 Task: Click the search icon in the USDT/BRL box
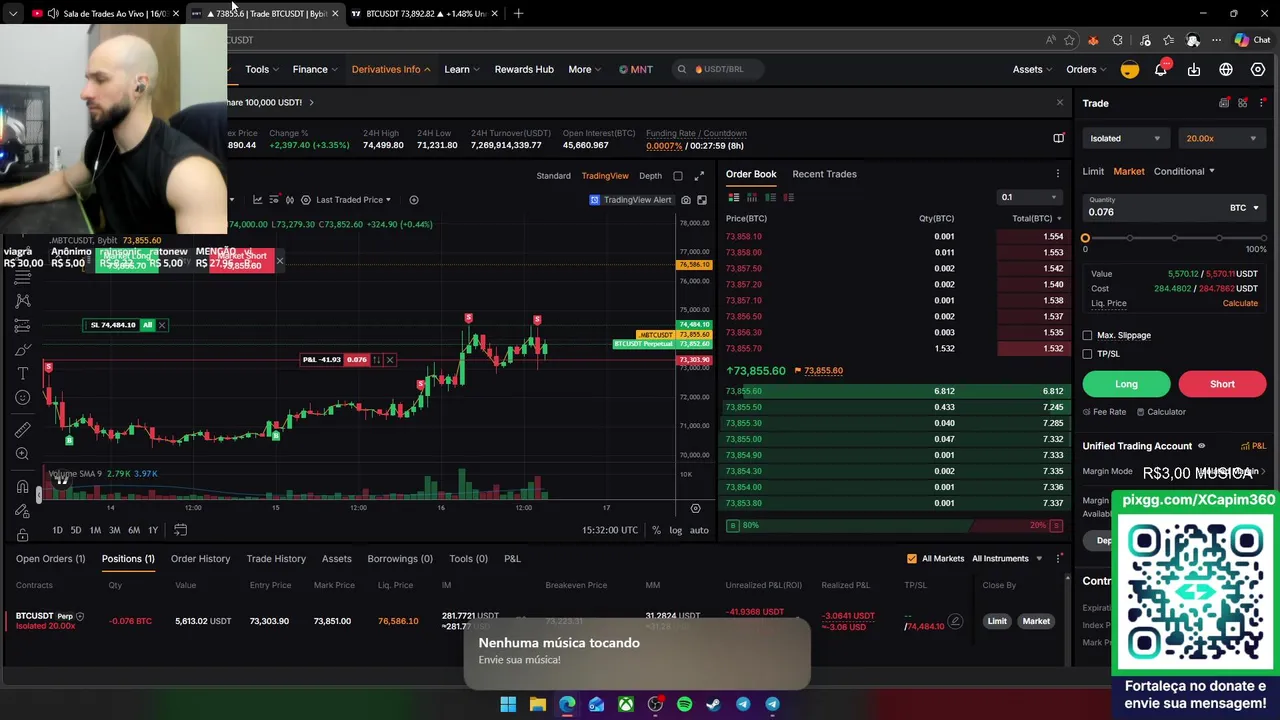(682, 69)
